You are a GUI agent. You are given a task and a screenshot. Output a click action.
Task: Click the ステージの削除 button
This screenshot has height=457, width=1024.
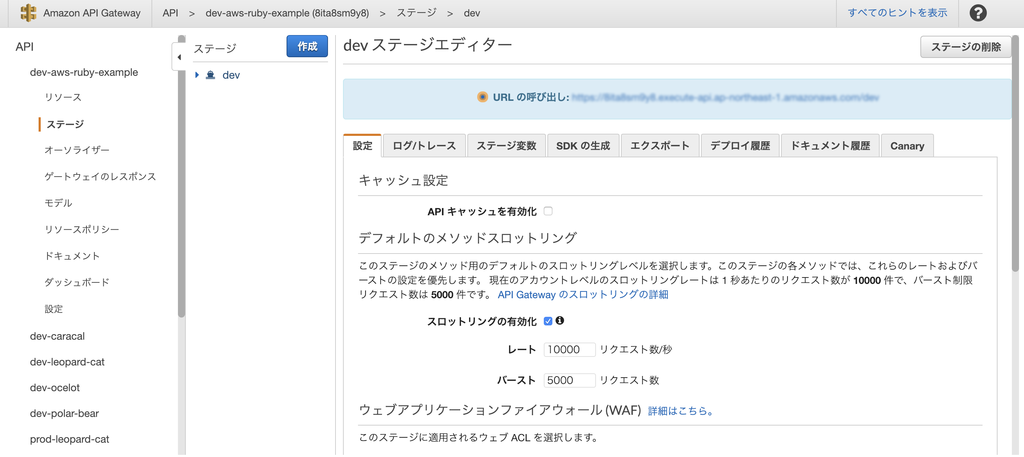[x=966, y=47]
